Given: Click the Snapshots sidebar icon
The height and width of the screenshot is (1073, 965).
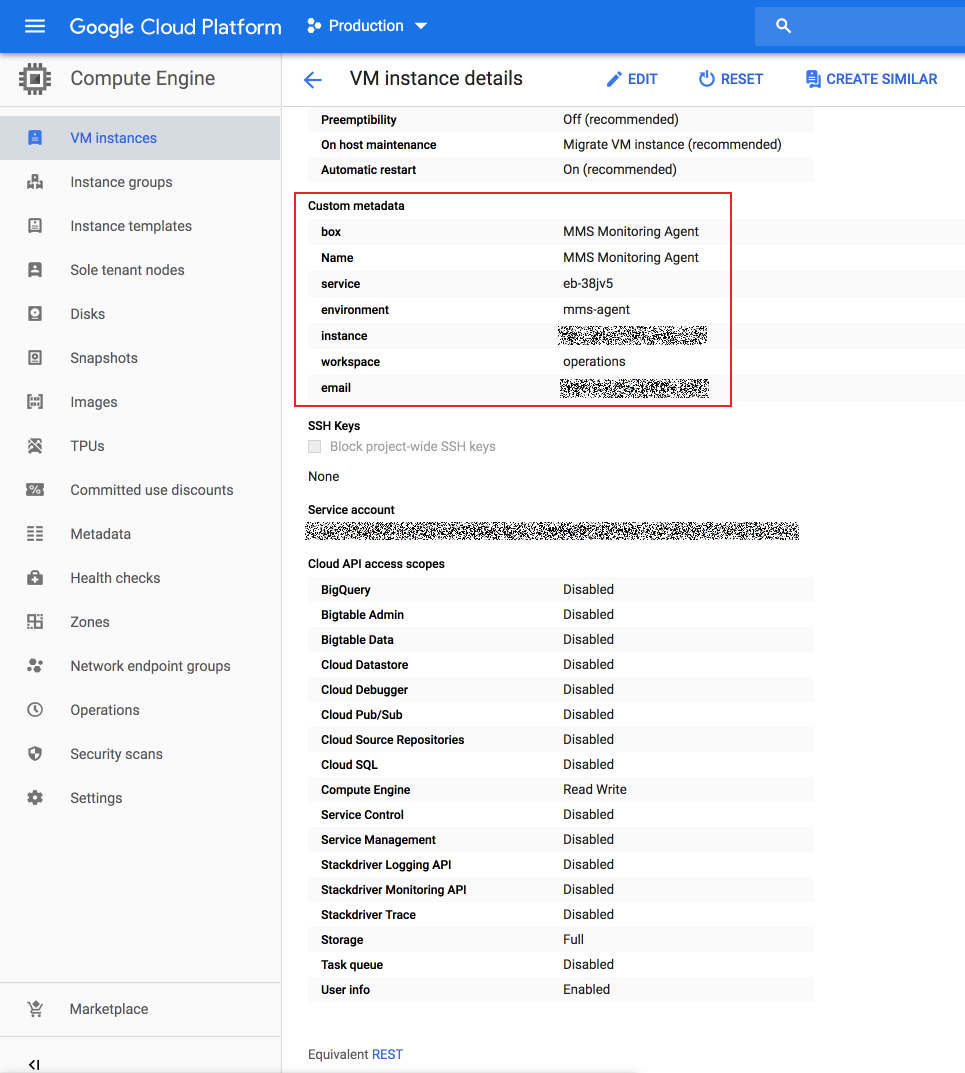Looking at the screenshot, I should [x=35, y=358].
